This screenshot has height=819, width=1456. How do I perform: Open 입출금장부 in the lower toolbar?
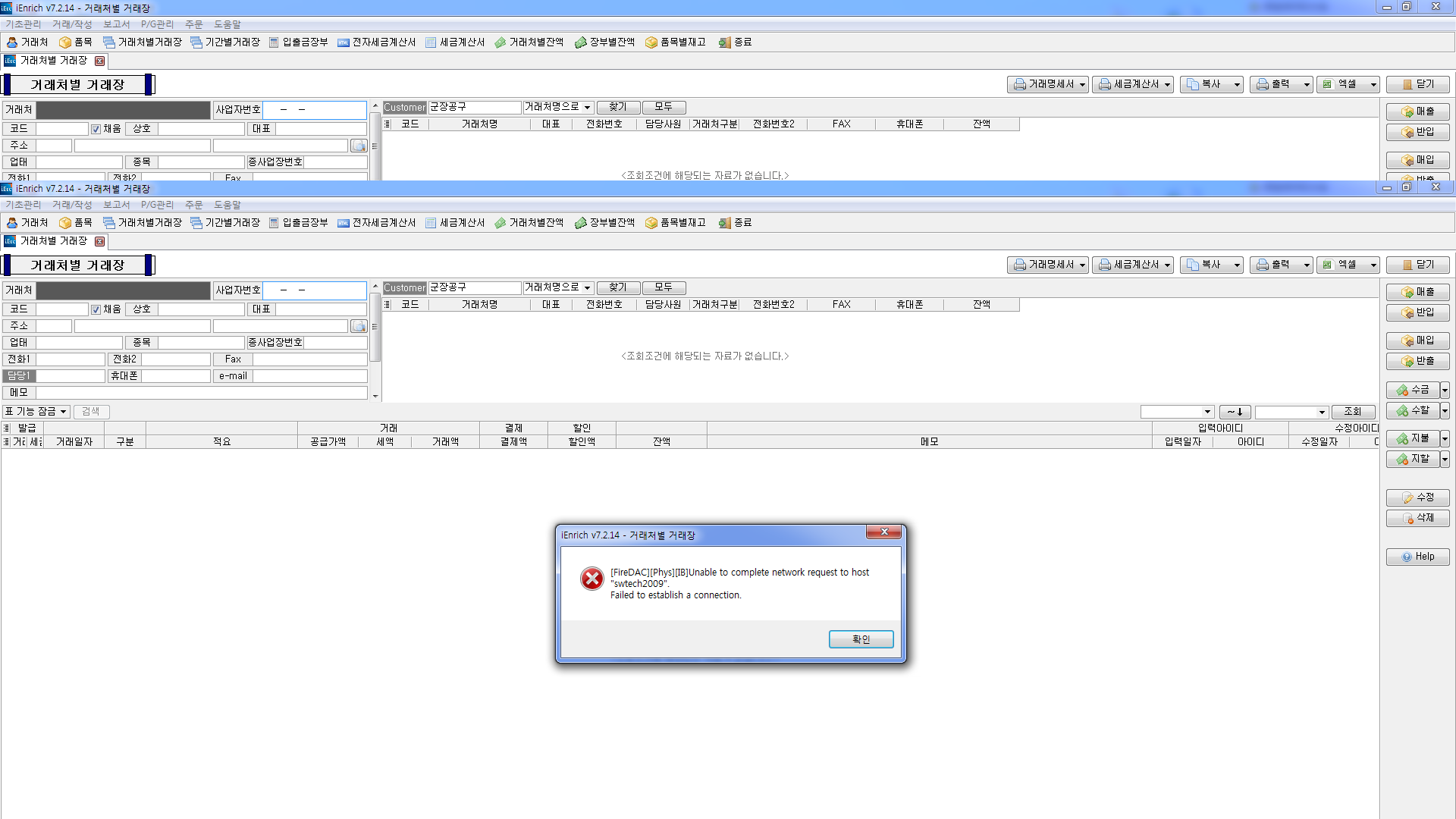(x=299, y=223)
